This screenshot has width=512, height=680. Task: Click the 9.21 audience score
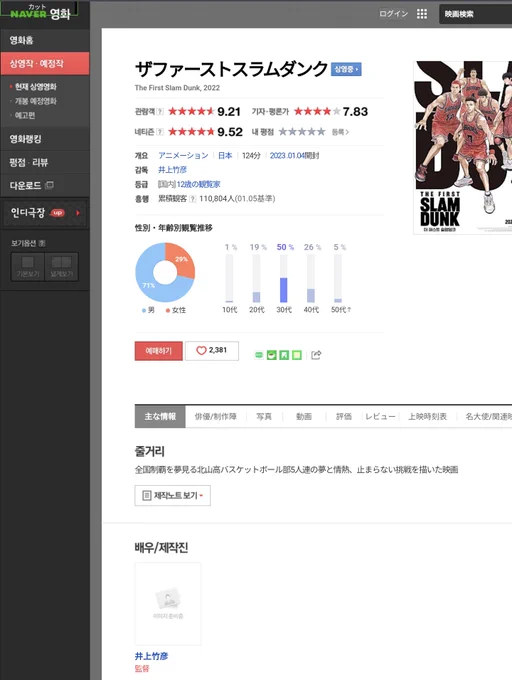[x=229, y=111]
